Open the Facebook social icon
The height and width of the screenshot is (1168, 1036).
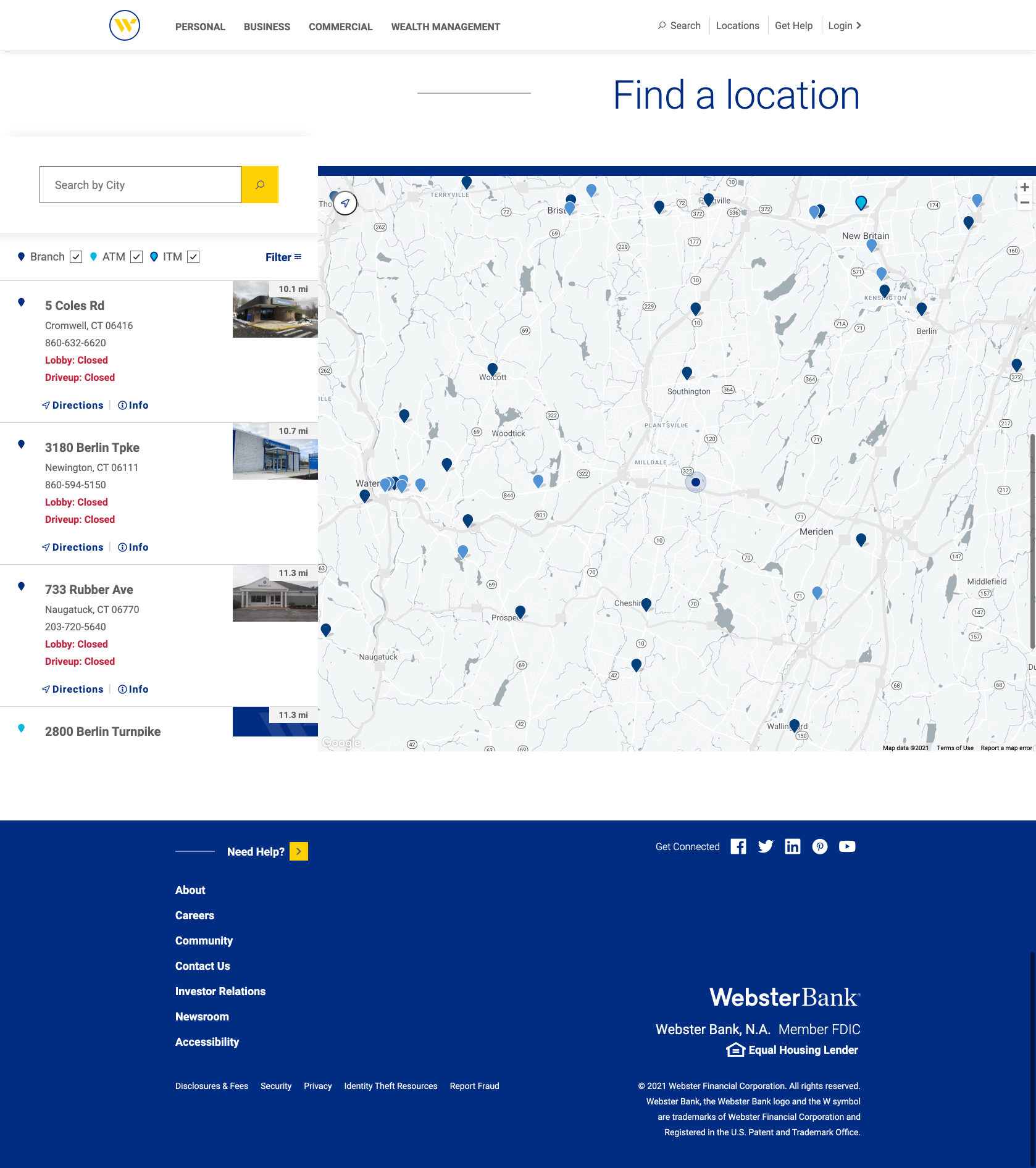pos(738,846)
